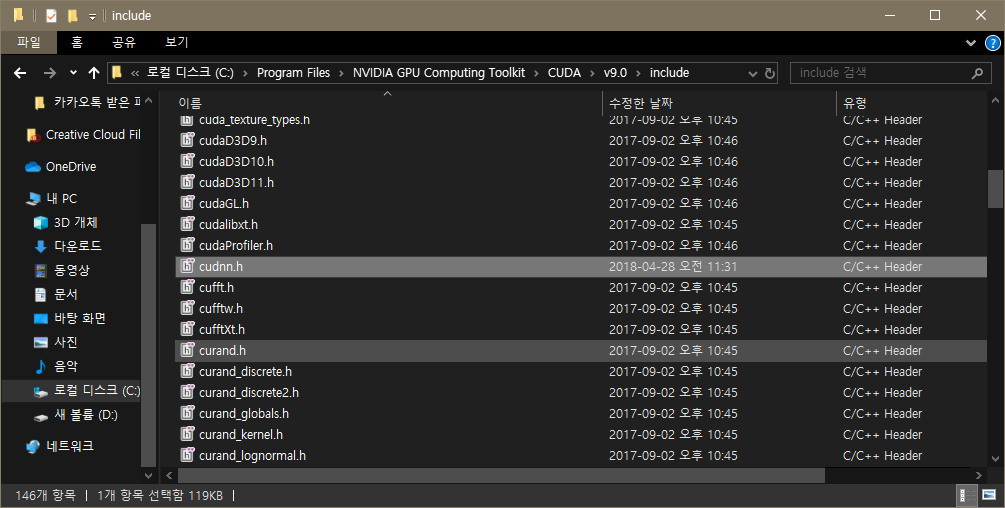Screen dimensions: 1005x508
Task: Open the Help question mark icon
Action: 992,43
